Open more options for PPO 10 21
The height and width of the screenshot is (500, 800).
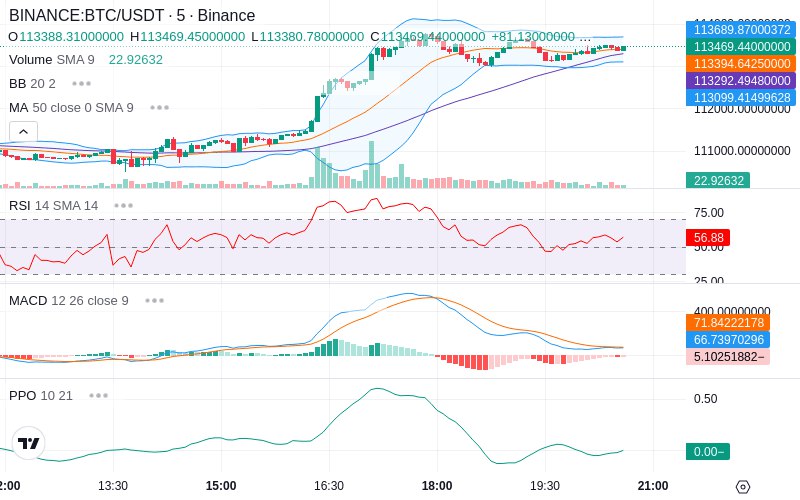(98, 395)
